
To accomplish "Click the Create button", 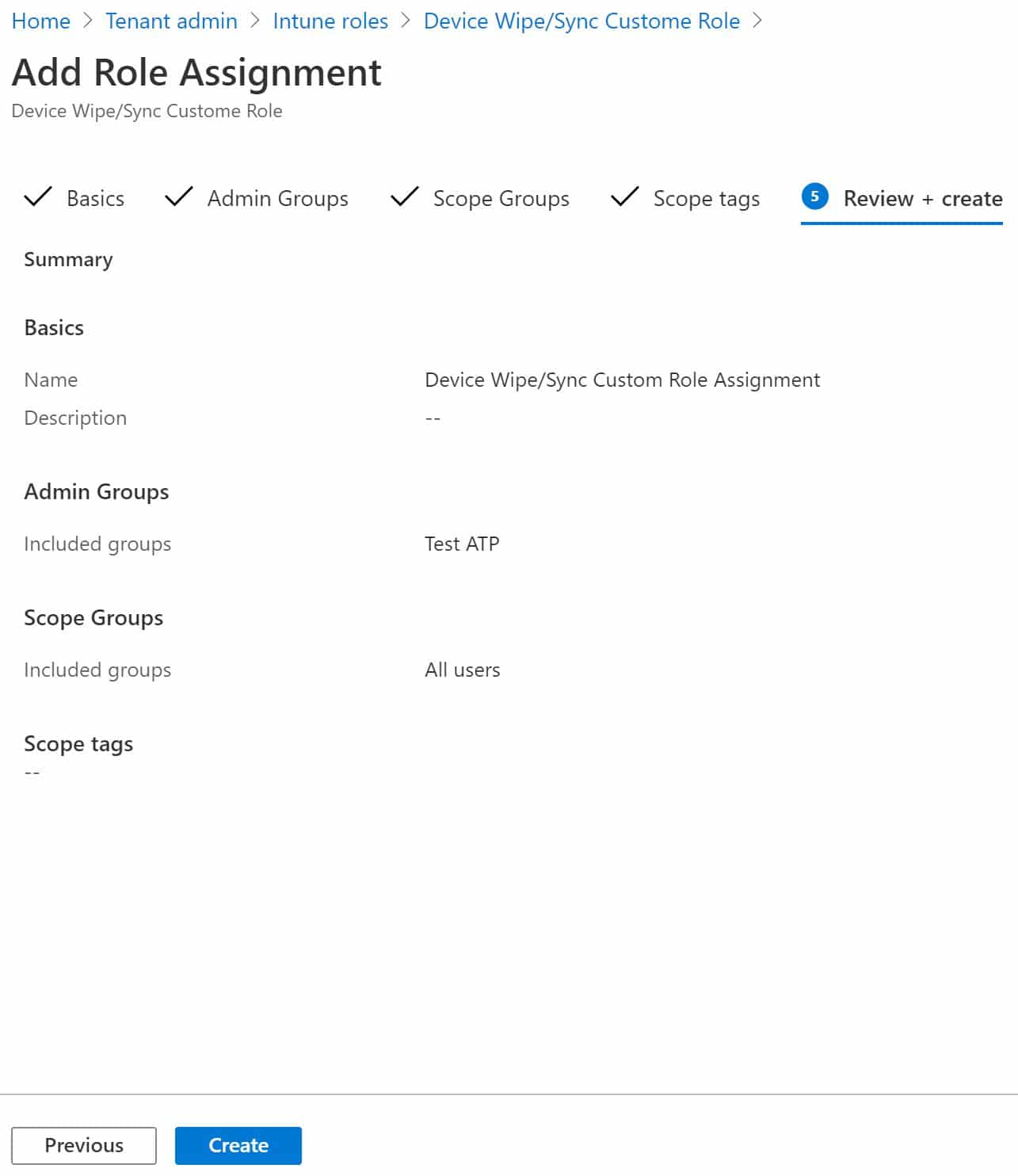I will 238,1145.
